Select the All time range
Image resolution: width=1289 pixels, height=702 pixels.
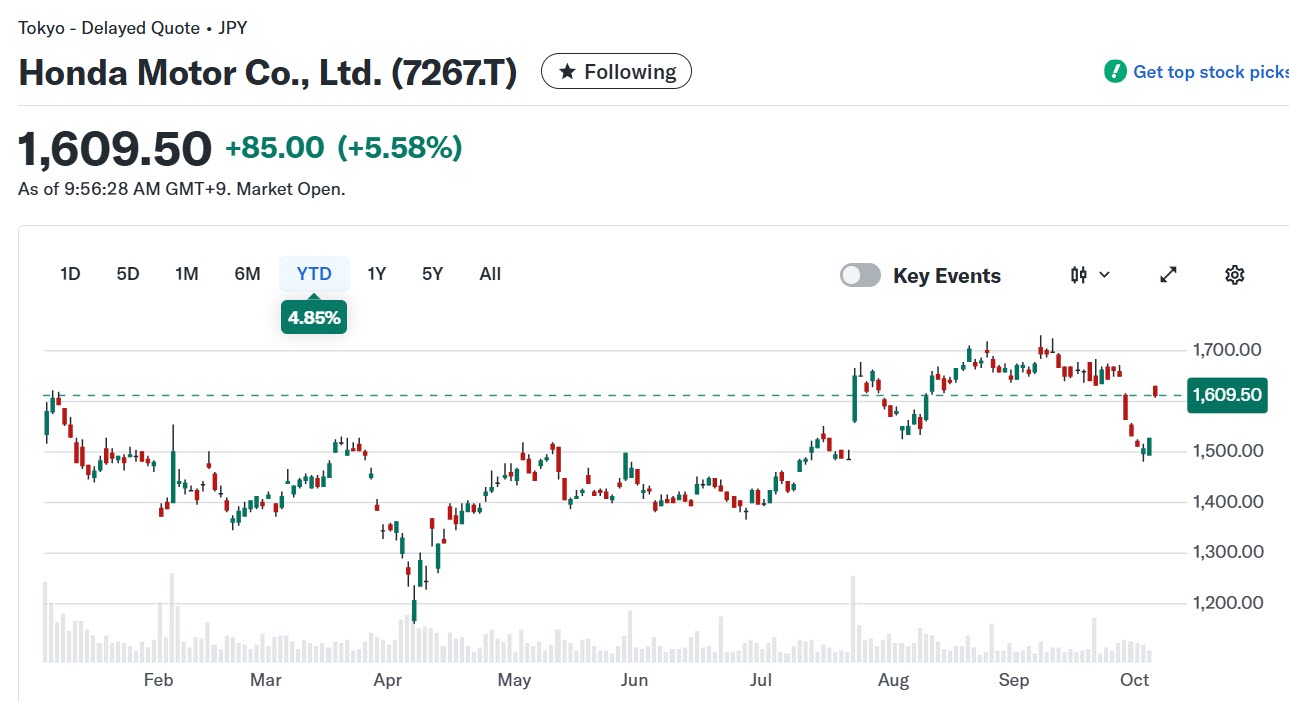point(490,274)
